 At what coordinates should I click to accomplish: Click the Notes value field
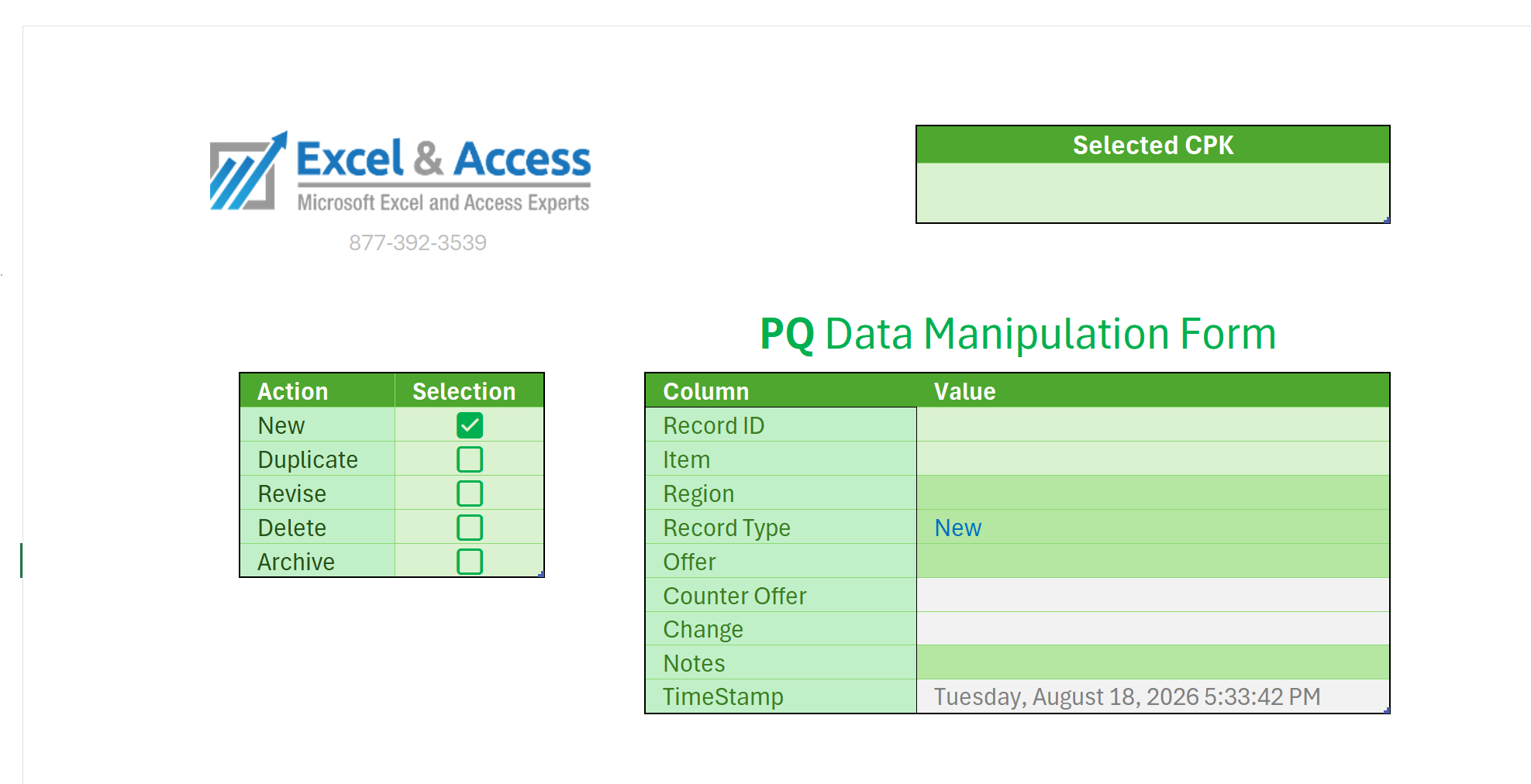[x=1153, y=663]
